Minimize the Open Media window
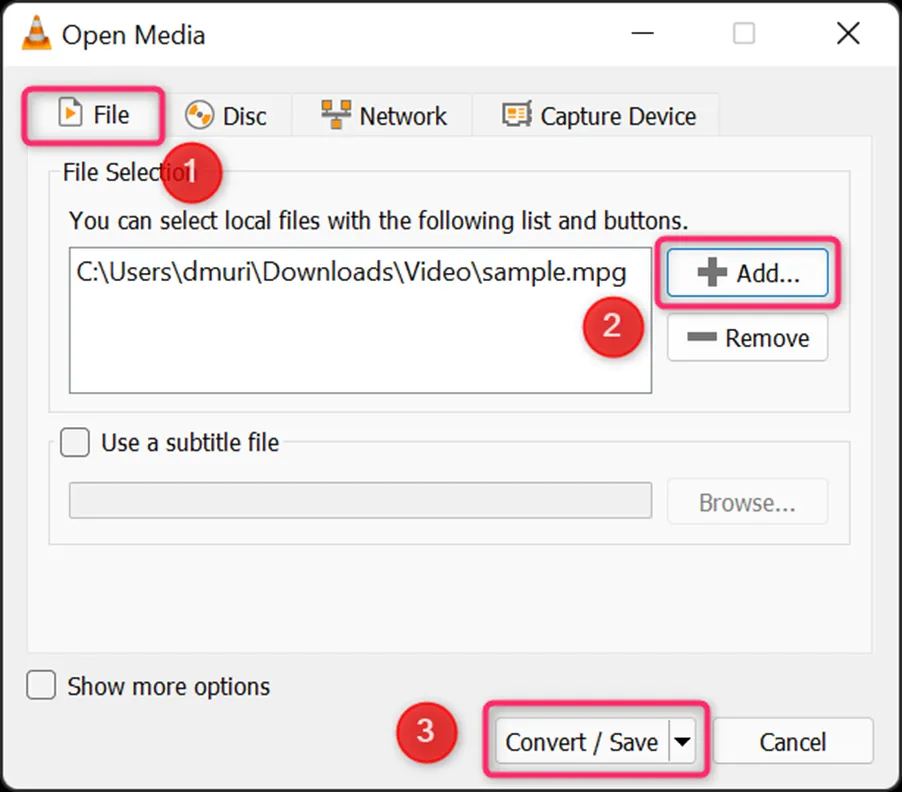 [643, 33]
